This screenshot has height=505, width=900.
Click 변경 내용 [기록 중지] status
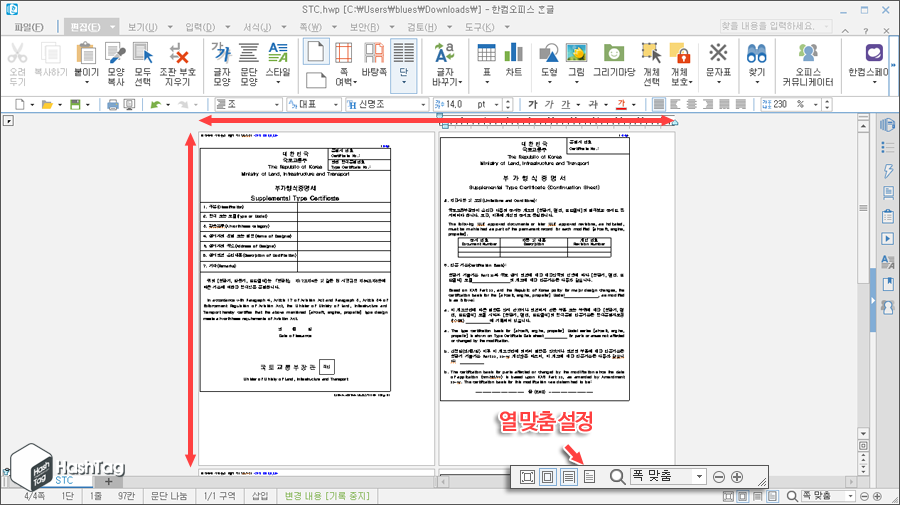pos(327,496)
